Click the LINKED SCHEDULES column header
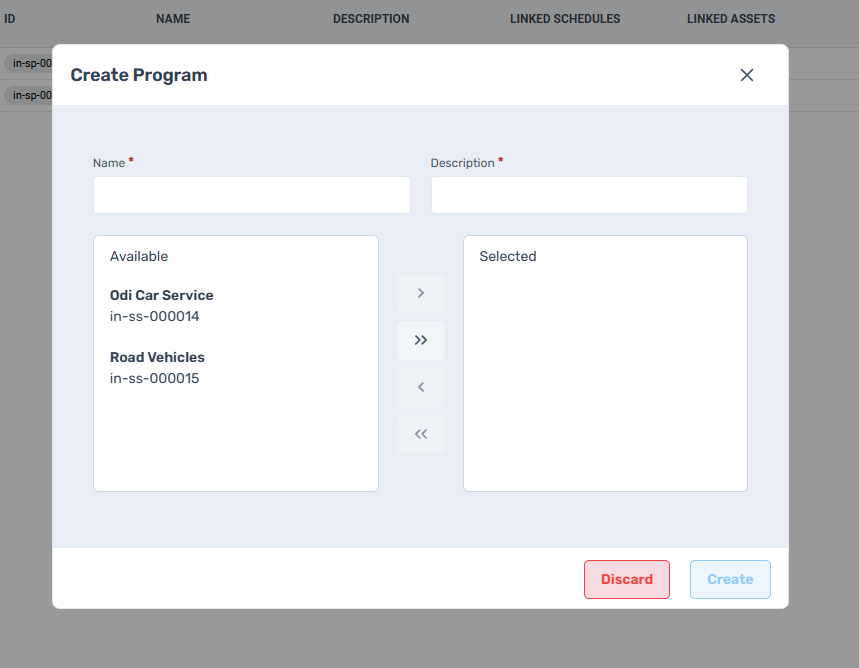The height and width of the screenshot is (668, 859). tap(565, 19)
